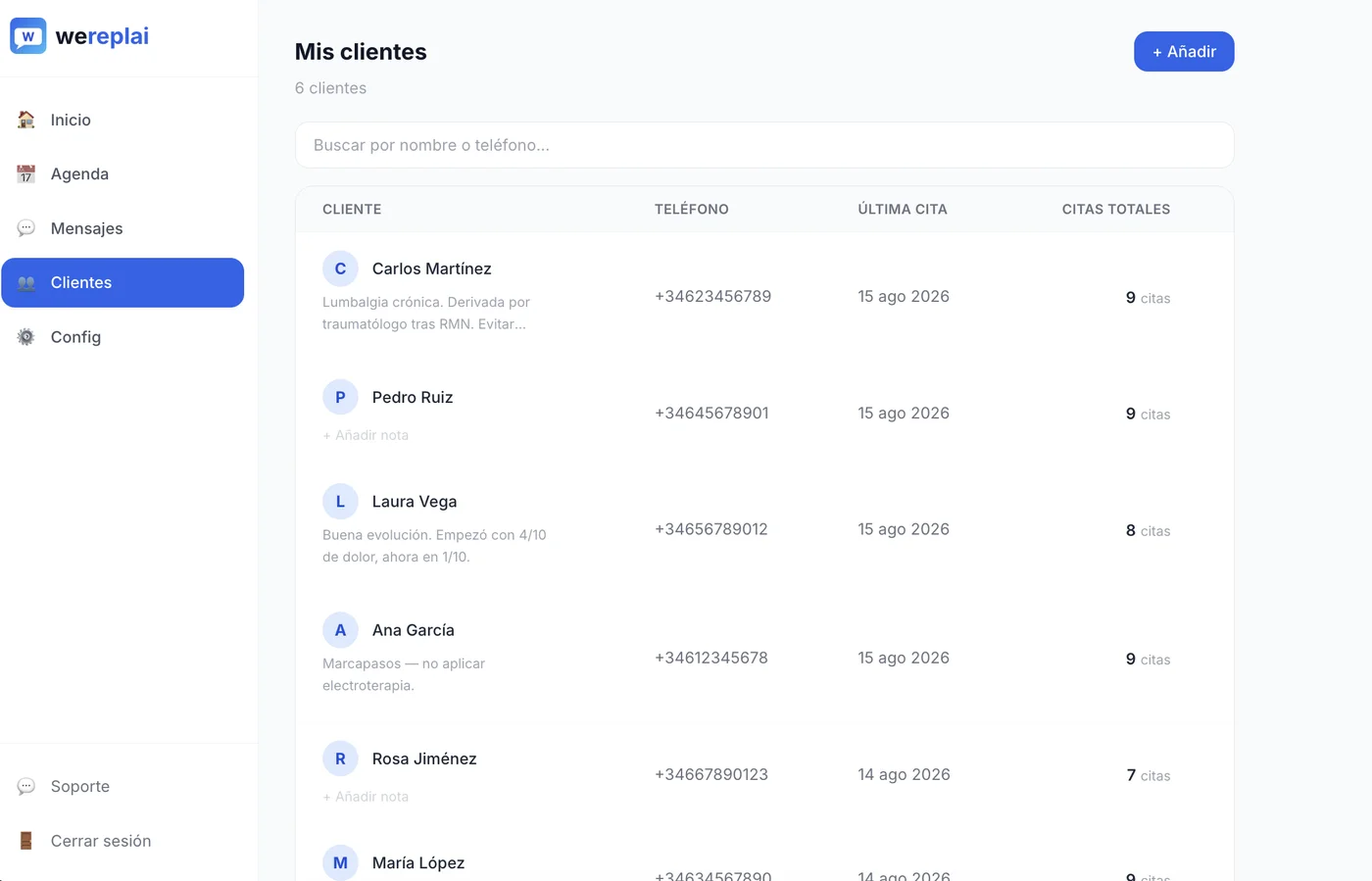Image resolution: width=1372 pixels, height=881 pixels.
Task: Click Cerrar sesión to log out
Action: point(122,841)
